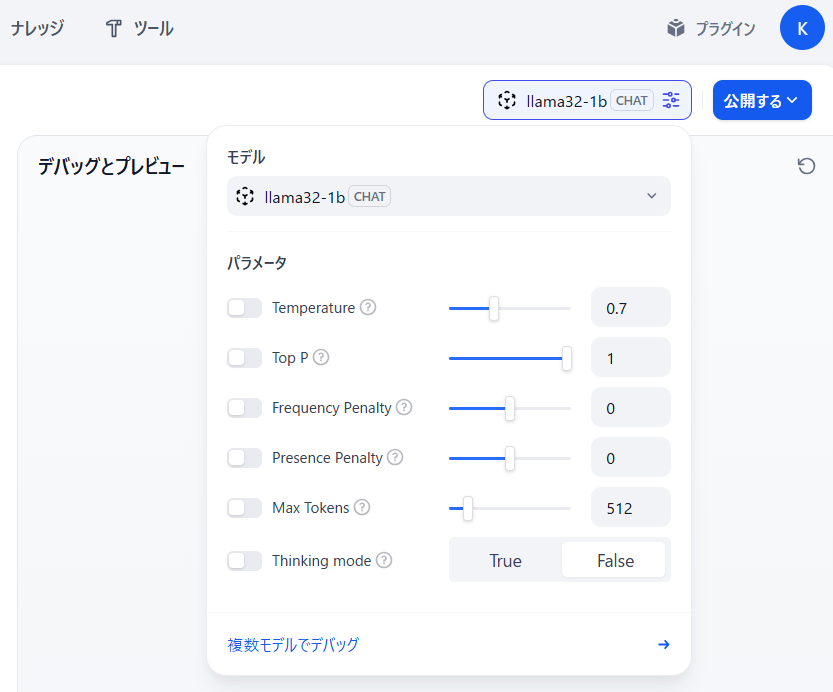Enable the Temperature toggle
833x692 pixels.
click(244, 307)
